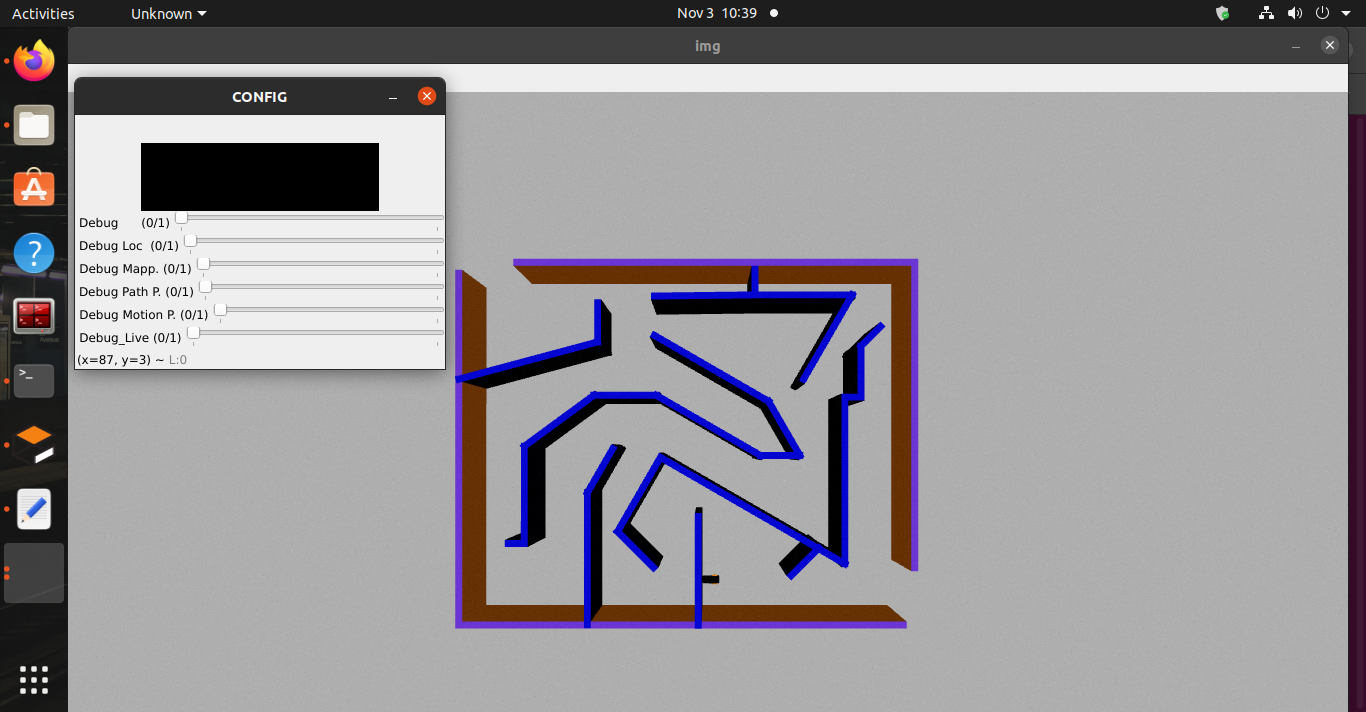The image size is (1366, 712).
Task: Open the red media app in the dock
Action: 33,317
